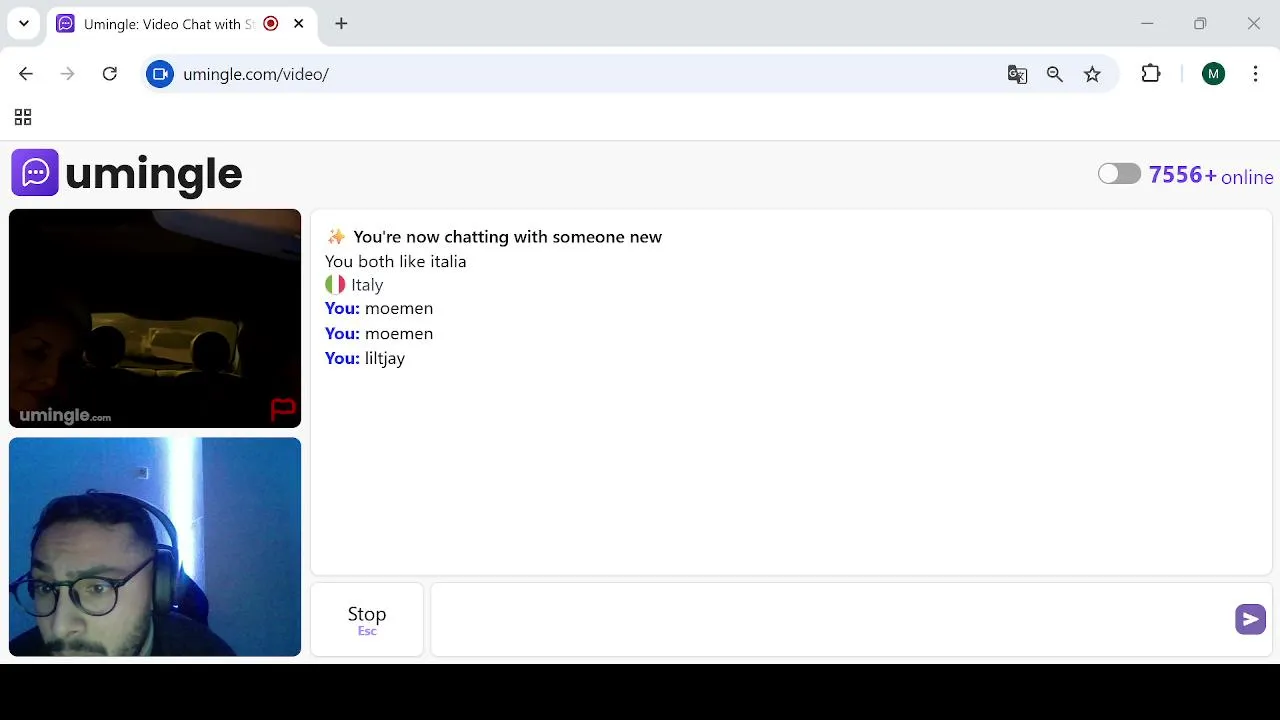
Task: Click the "You both like italia" text
Action: pos(395,261)
